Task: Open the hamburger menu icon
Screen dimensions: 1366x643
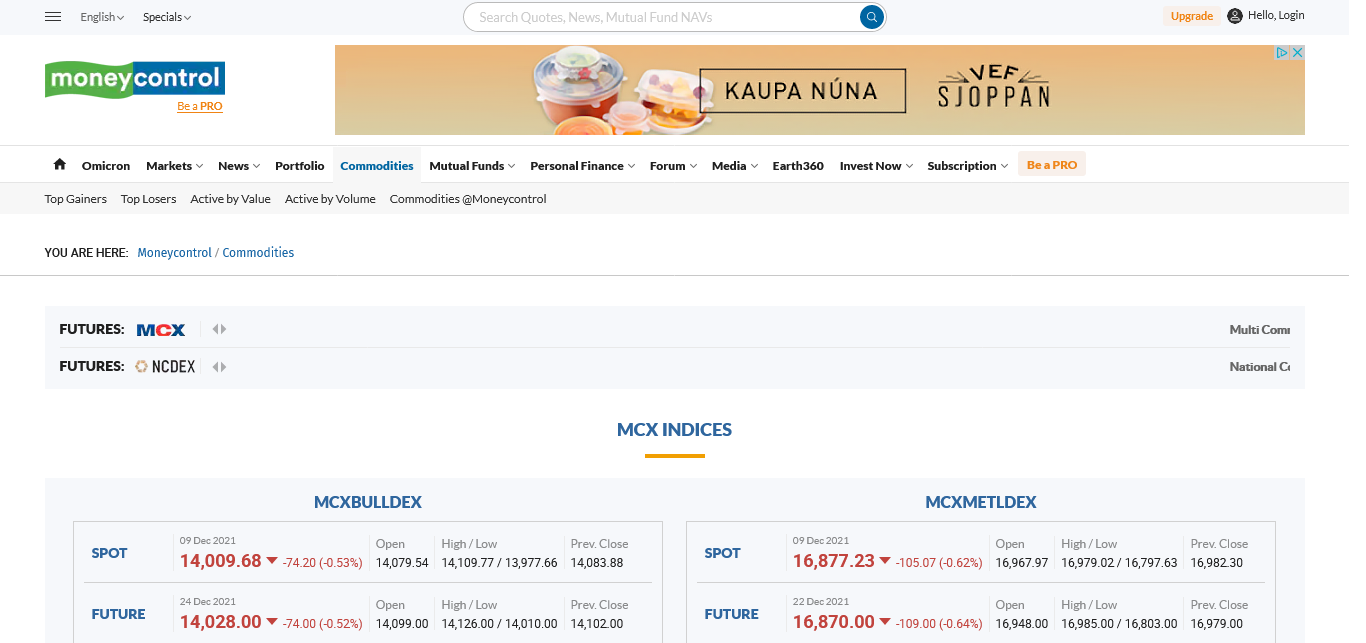Action: tap(54, 17)
